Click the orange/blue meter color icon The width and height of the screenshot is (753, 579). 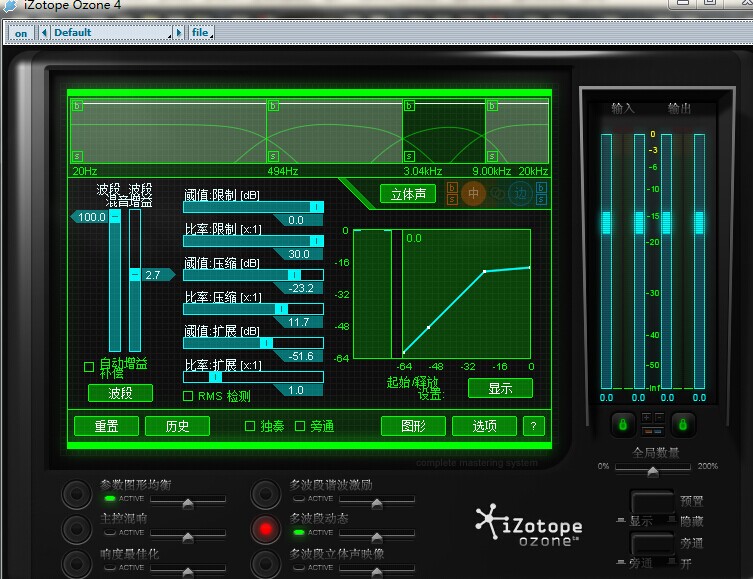coord(653,431)
